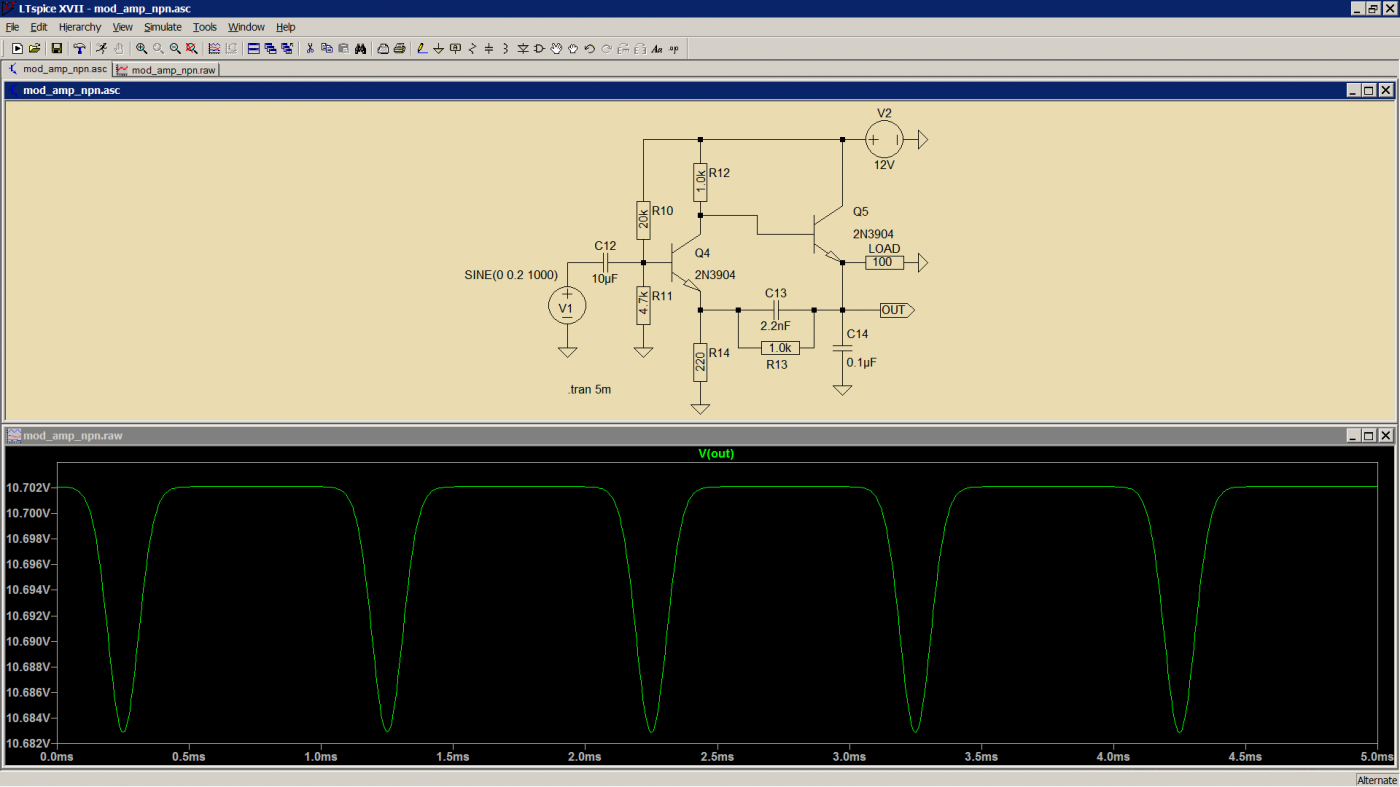Open the Control Panel hammer icon
The height and width of the screenshot is (787, 1400).
pos(79,48)
